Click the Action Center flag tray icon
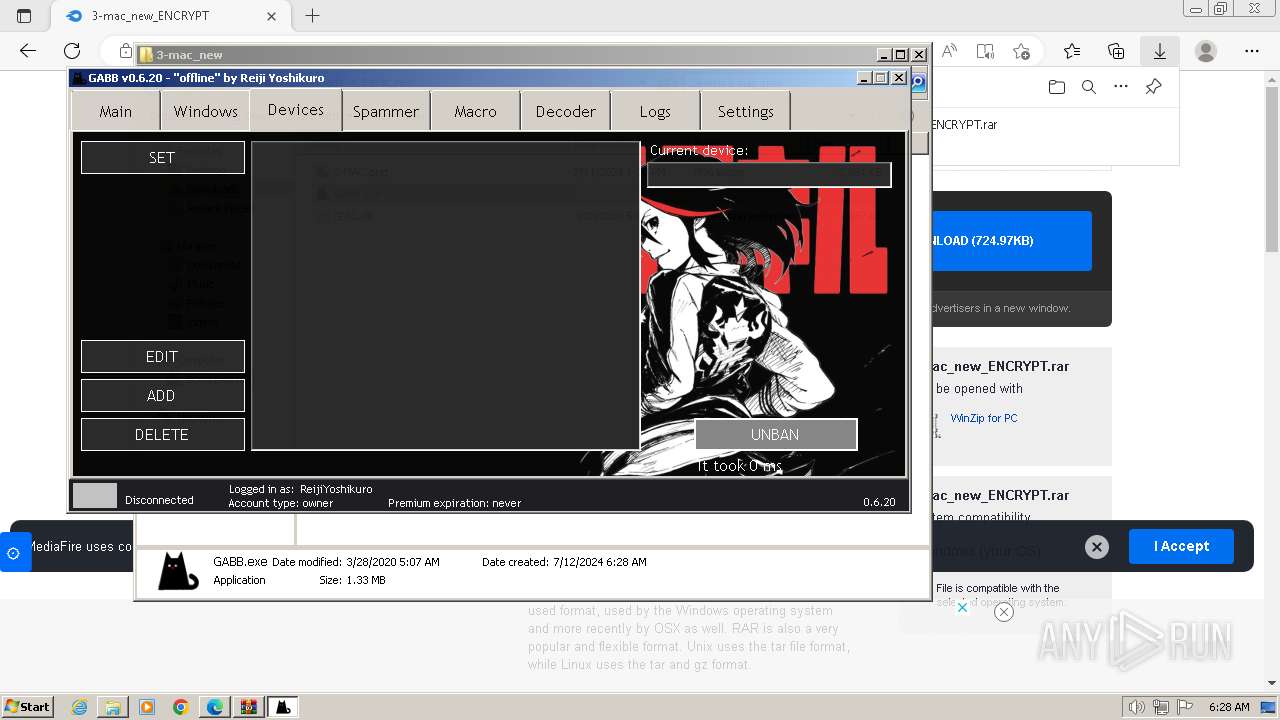The image size is (1280, 720). tap(1186, 707)
